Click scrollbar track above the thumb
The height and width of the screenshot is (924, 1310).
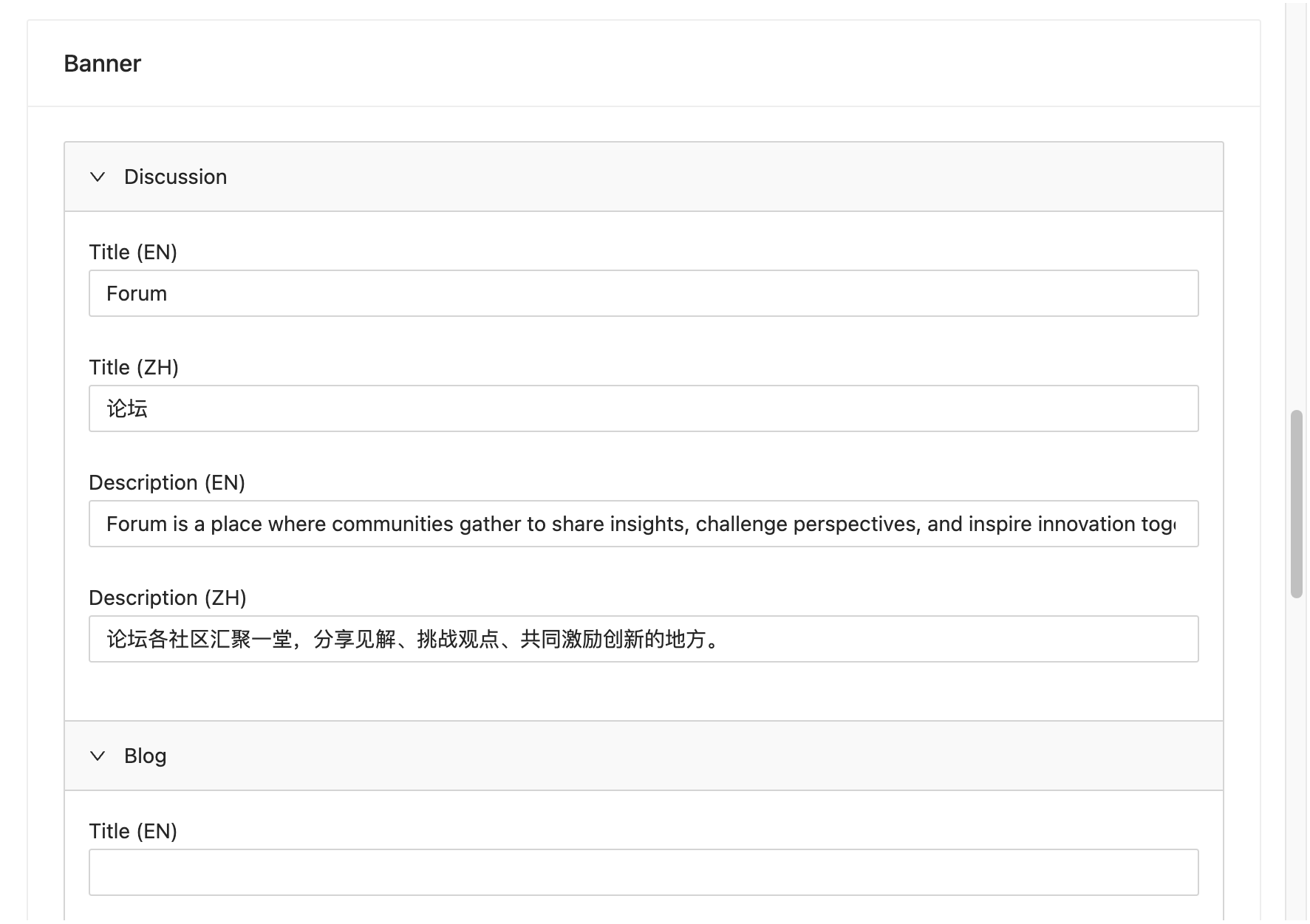[1296, 222]
